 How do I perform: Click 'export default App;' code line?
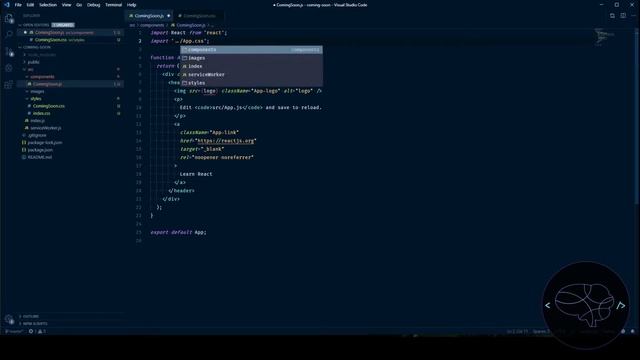click(178, 232)
